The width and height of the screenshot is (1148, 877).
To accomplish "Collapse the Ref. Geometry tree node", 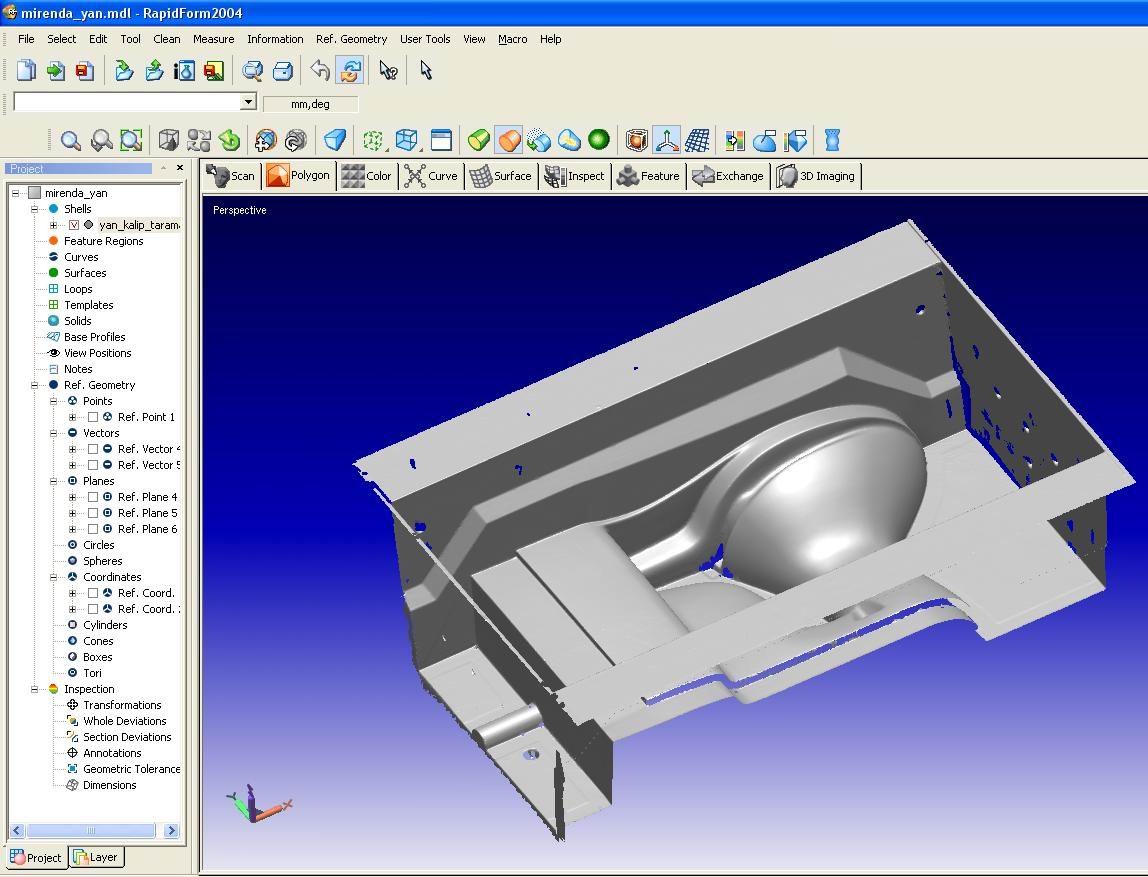I will 35,385.
